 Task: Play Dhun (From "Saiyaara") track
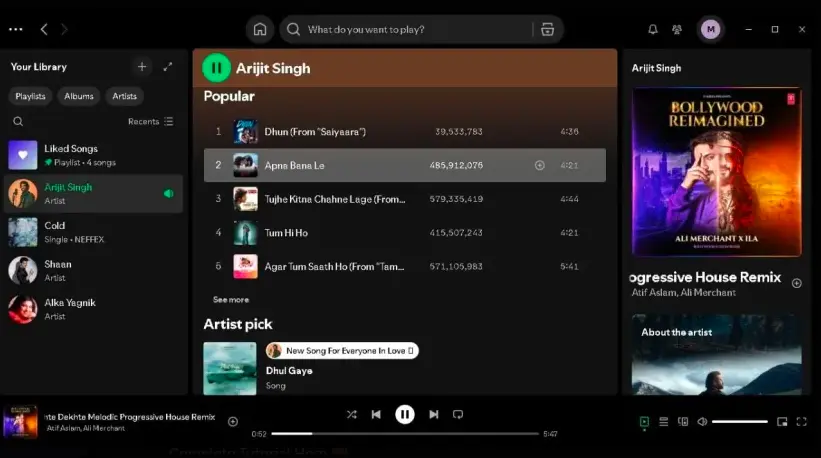404,132
